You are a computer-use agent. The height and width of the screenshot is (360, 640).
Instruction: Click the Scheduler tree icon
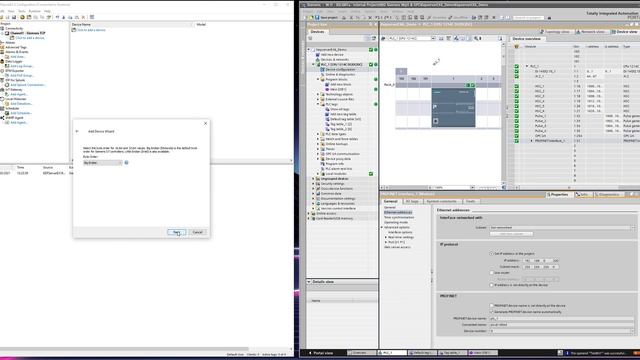point(2,108)
